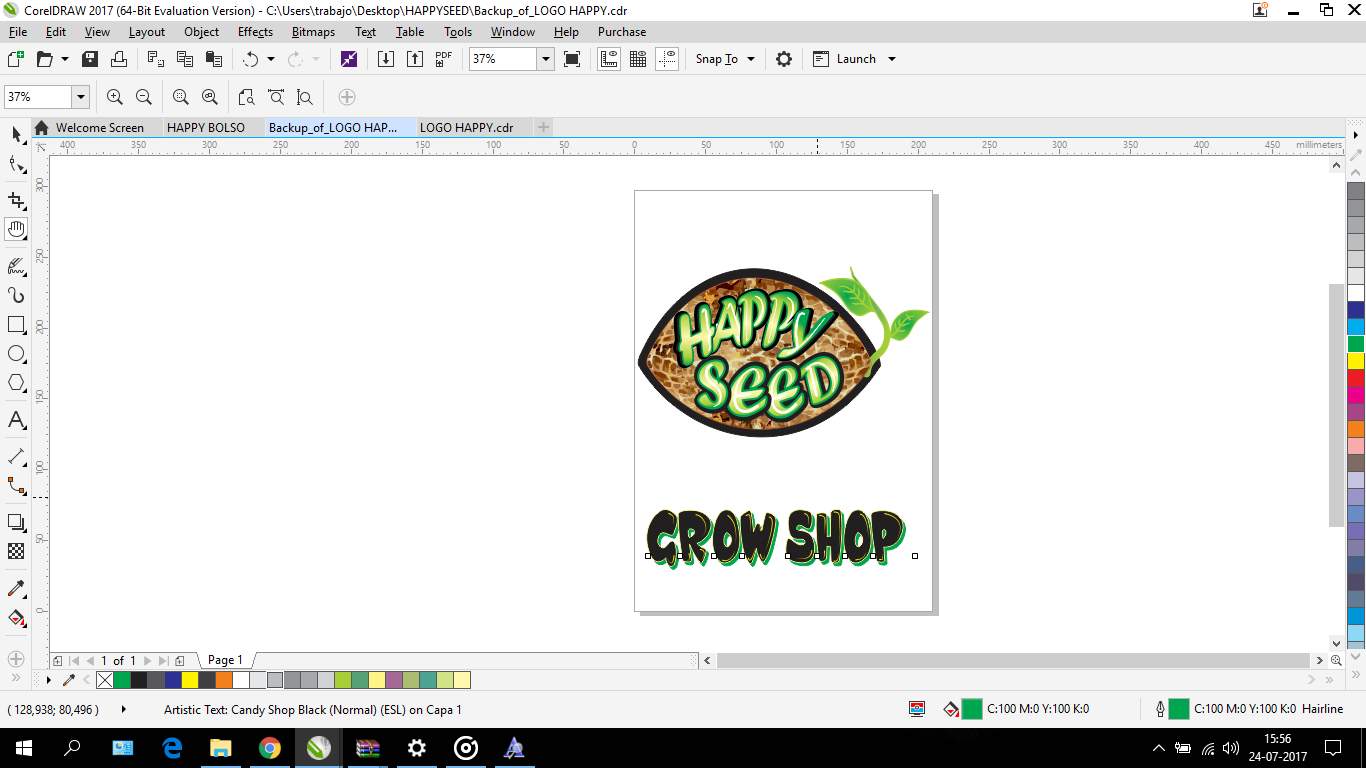The height and width of the screenshot is (768, 1366).
Task: Click the Purchase menu item
Action: tap(622, 32)
